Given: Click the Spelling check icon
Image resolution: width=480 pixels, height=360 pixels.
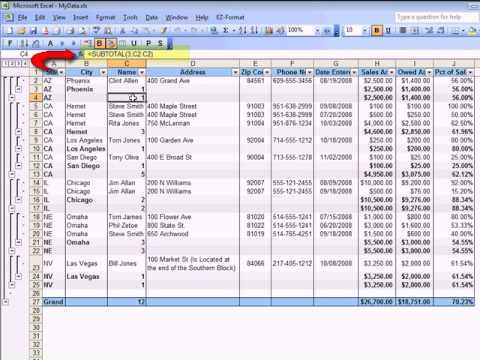Looking at the screenshot, I should [96, 31].
